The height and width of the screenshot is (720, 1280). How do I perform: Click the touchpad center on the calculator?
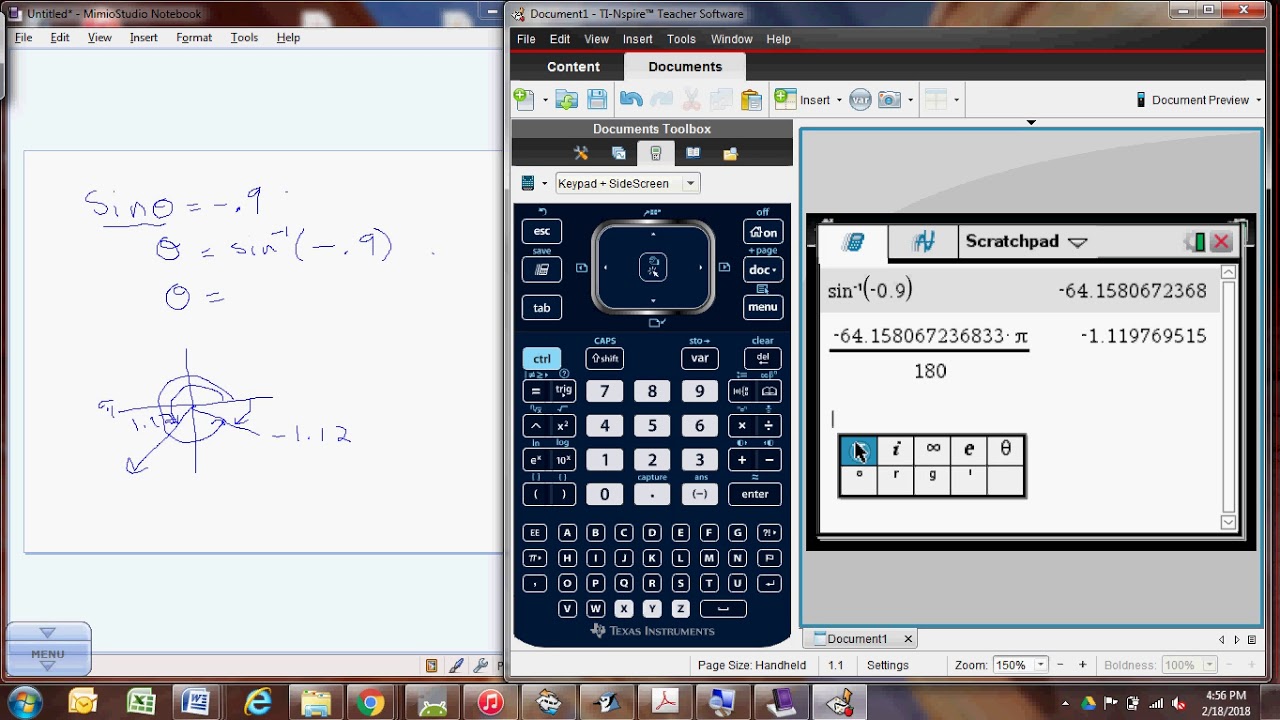(653, 267)
